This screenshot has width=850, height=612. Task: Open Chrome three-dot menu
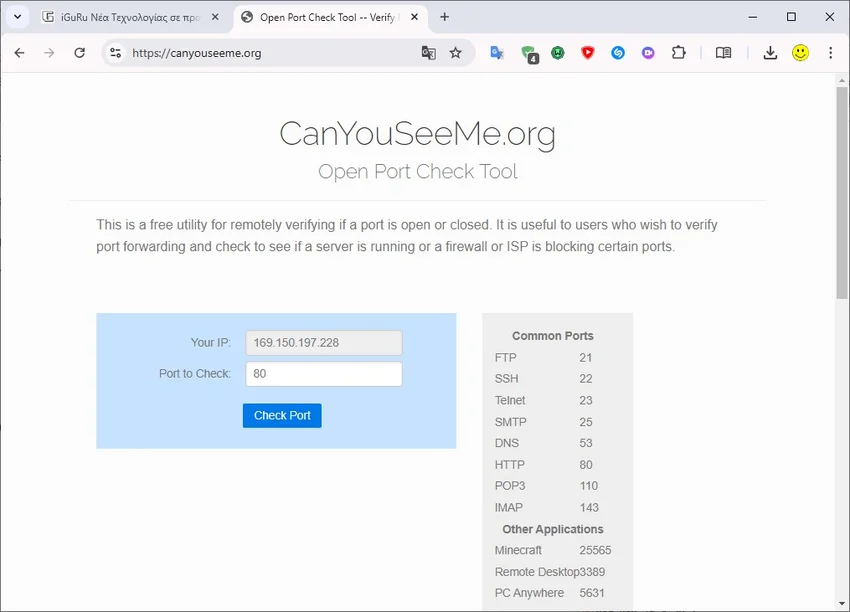coord(830,53)
